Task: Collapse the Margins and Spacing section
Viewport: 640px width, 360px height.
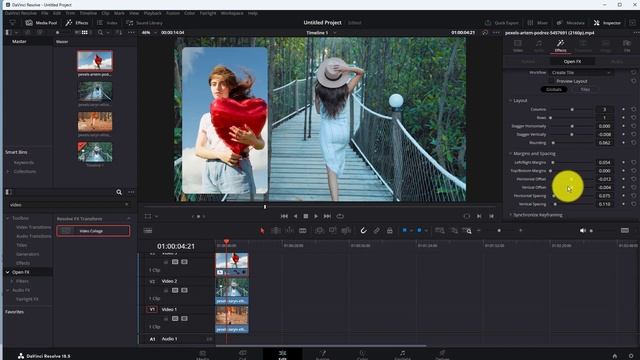Action: click(511, 153)
